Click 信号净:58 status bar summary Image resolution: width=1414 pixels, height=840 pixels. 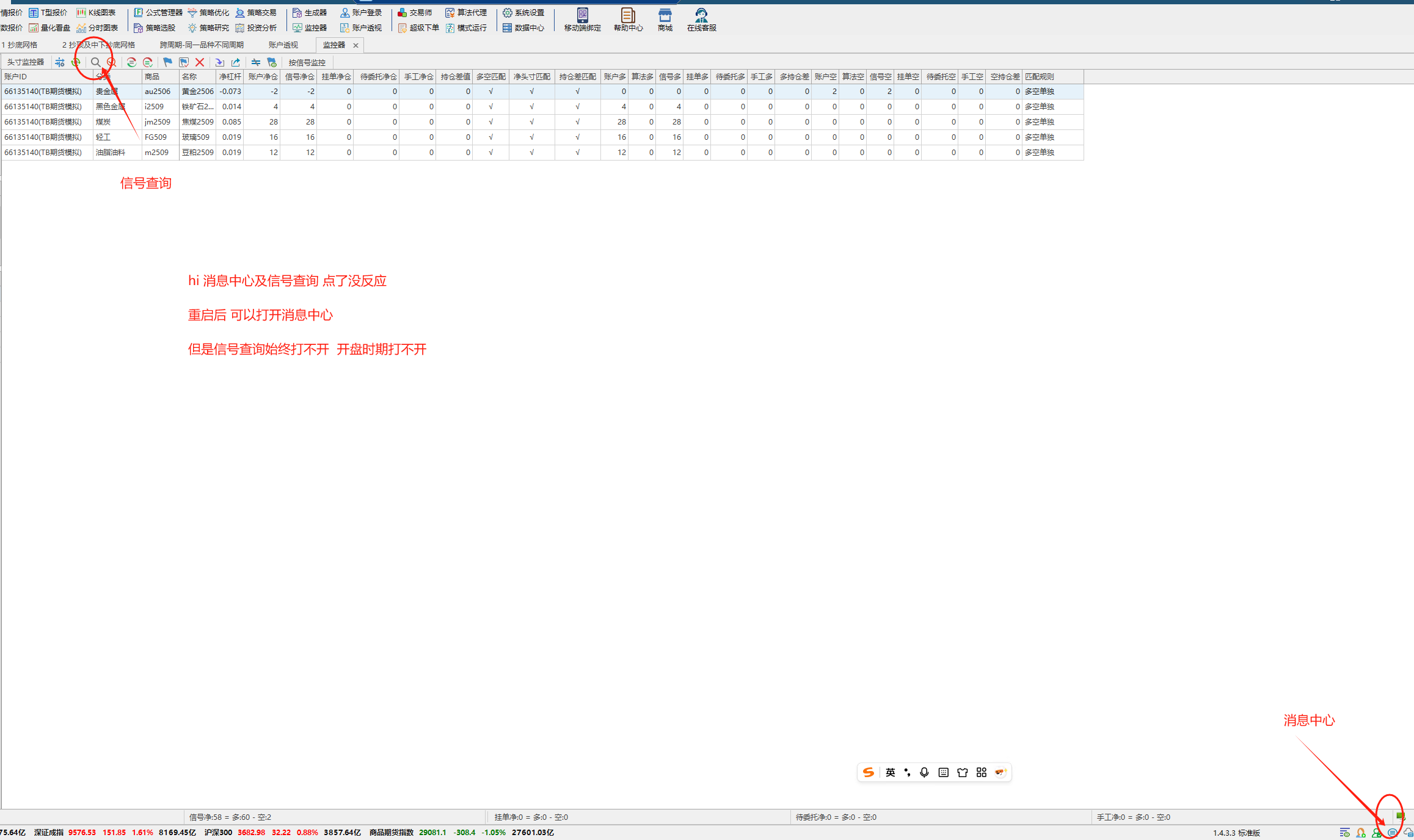click(230, 817)
